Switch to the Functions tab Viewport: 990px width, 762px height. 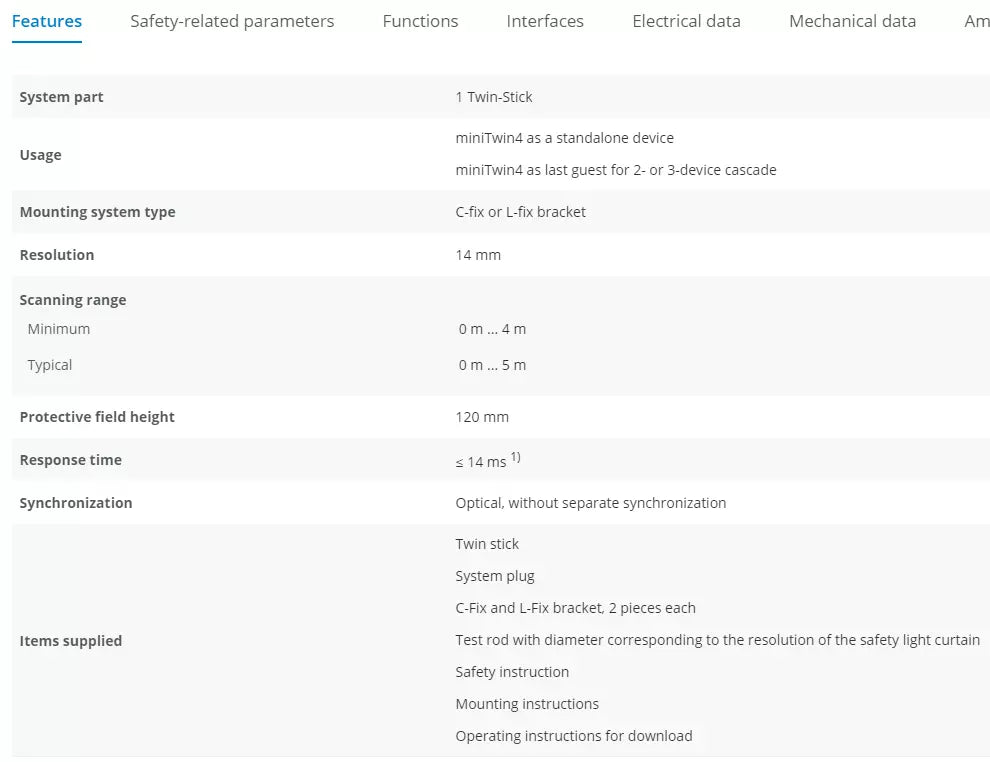[420, 21]
